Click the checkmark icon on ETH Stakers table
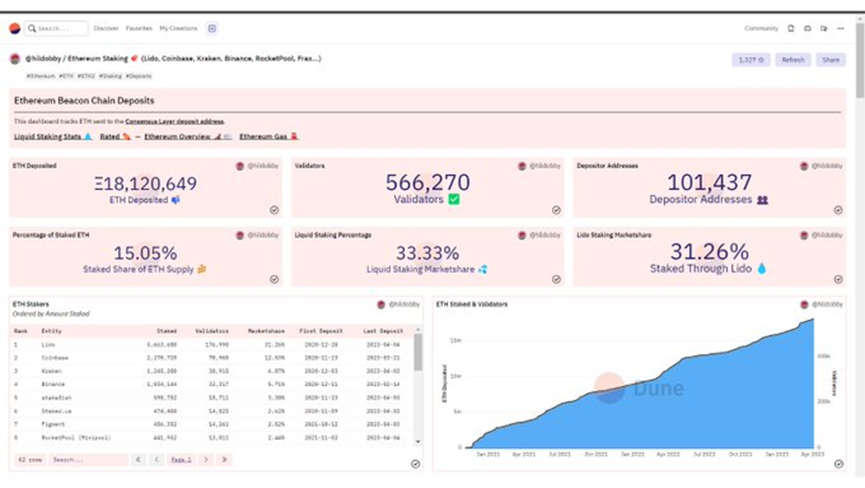The width and height of the screenshot is (865, 488). click(415, 464)
